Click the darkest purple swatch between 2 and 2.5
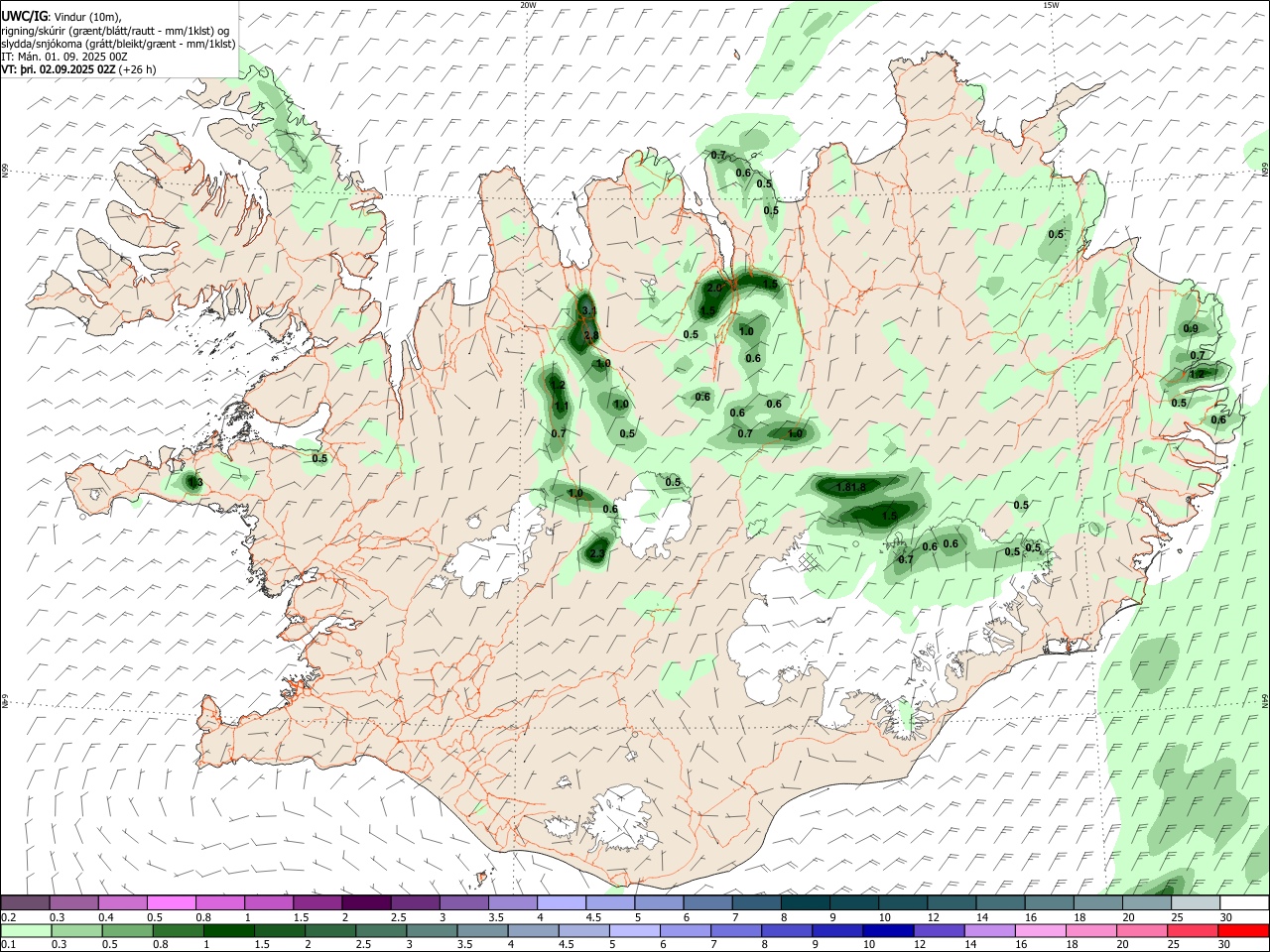Image resolution: width=1270 pixels, height=952 pixels. coord(365,903)
